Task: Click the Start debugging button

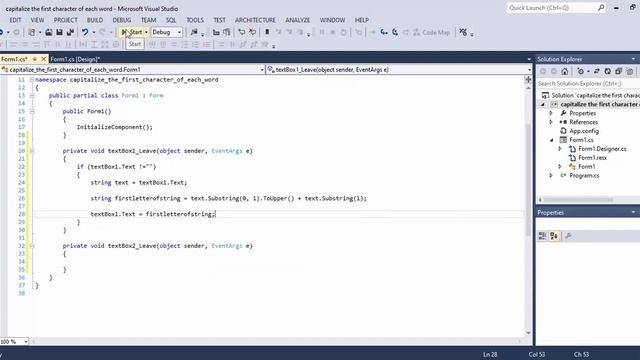Action: (x=132, y=32)
